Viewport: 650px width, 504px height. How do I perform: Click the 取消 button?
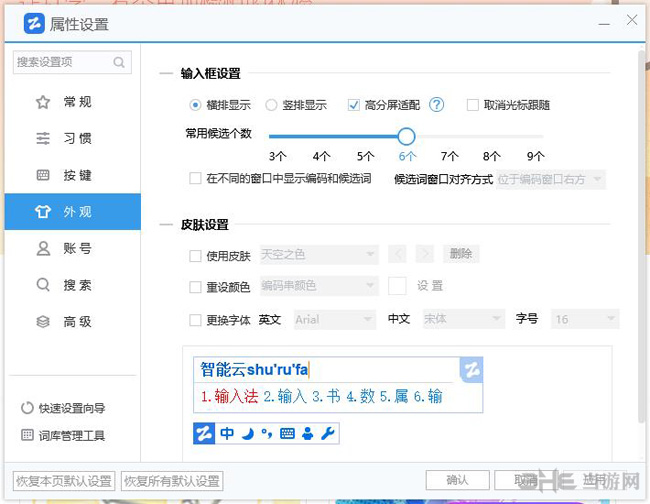(x=526, y=480)
